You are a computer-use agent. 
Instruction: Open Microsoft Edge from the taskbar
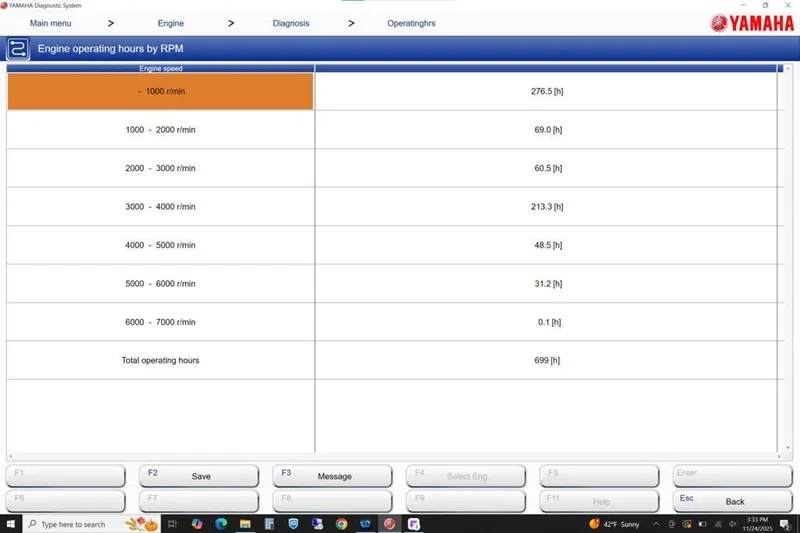click(x=221, y=523)
